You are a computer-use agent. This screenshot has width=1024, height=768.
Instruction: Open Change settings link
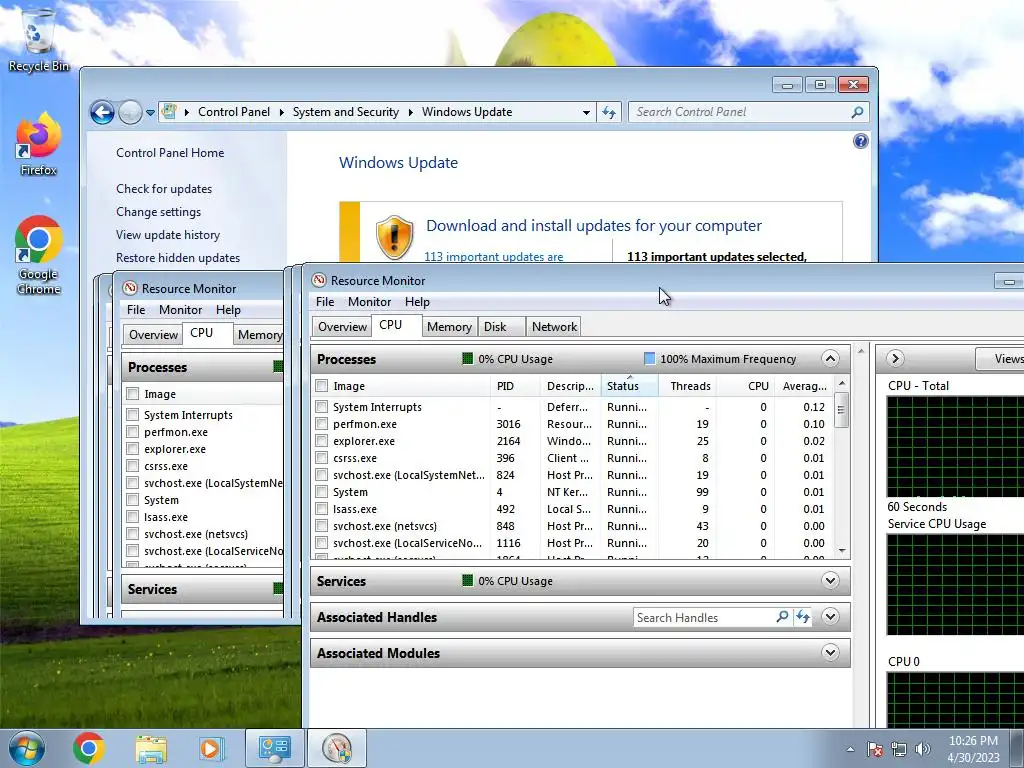159,212
